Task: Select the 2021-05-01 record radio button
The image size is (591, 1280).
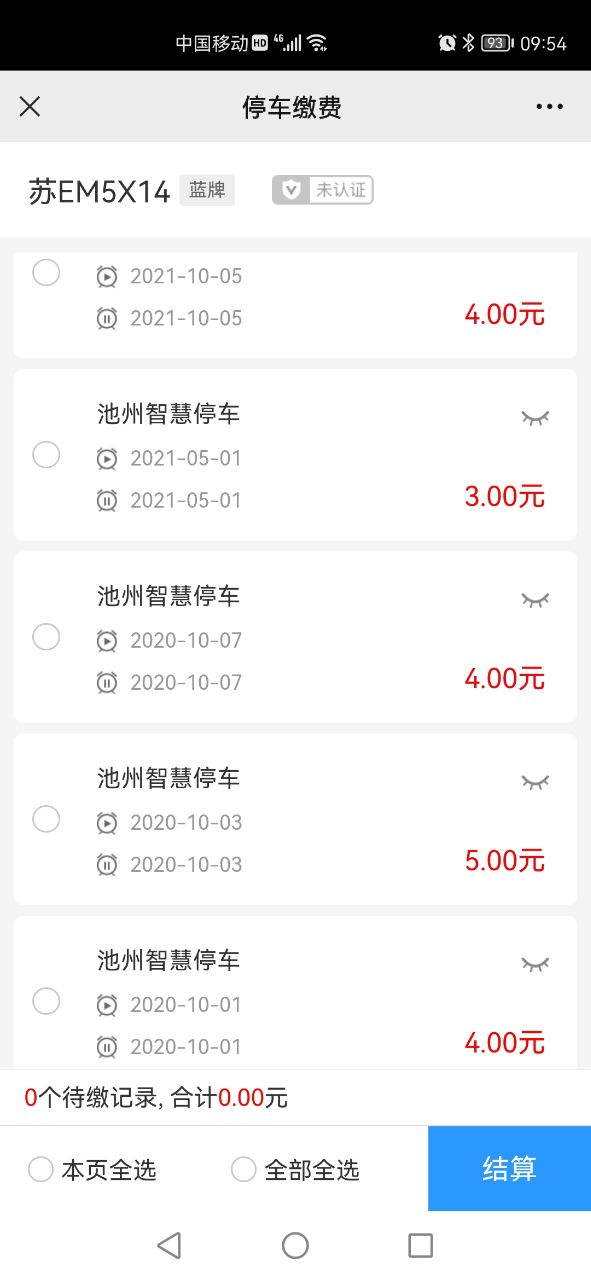Action: pos(46,455)
